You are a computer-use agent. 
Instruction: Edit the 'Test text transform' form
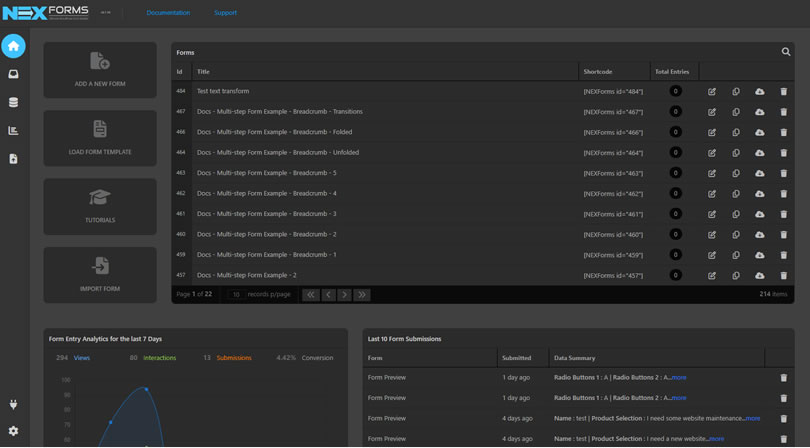[712, 91]
